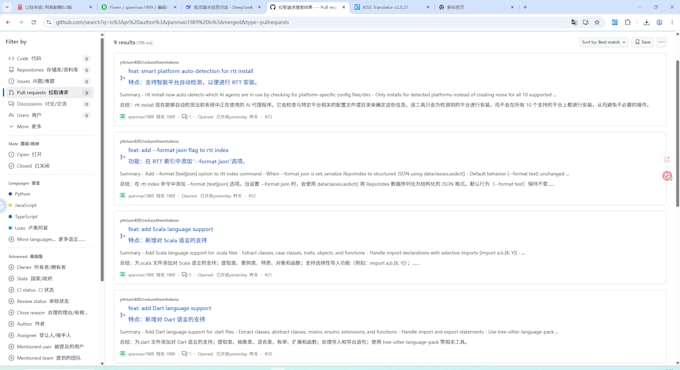Click merged PR icon beside the --format json title
680x370 pixels.
tap(123, 157)
